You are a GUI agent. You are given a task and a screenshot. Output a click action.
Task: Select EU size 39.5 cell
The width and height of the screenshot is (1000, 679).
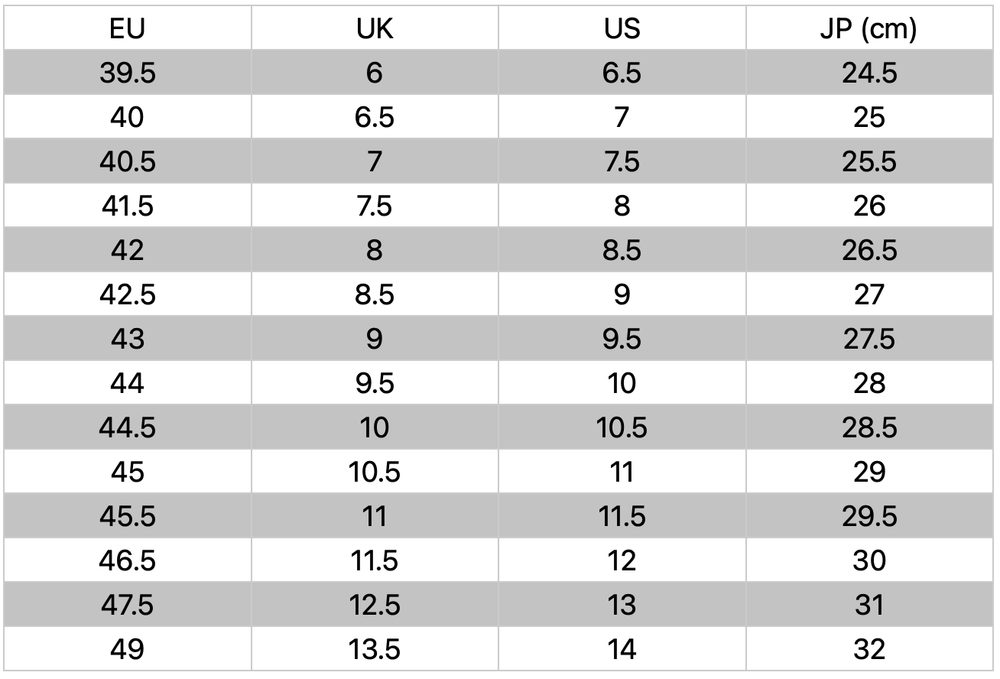pos(127,73)
